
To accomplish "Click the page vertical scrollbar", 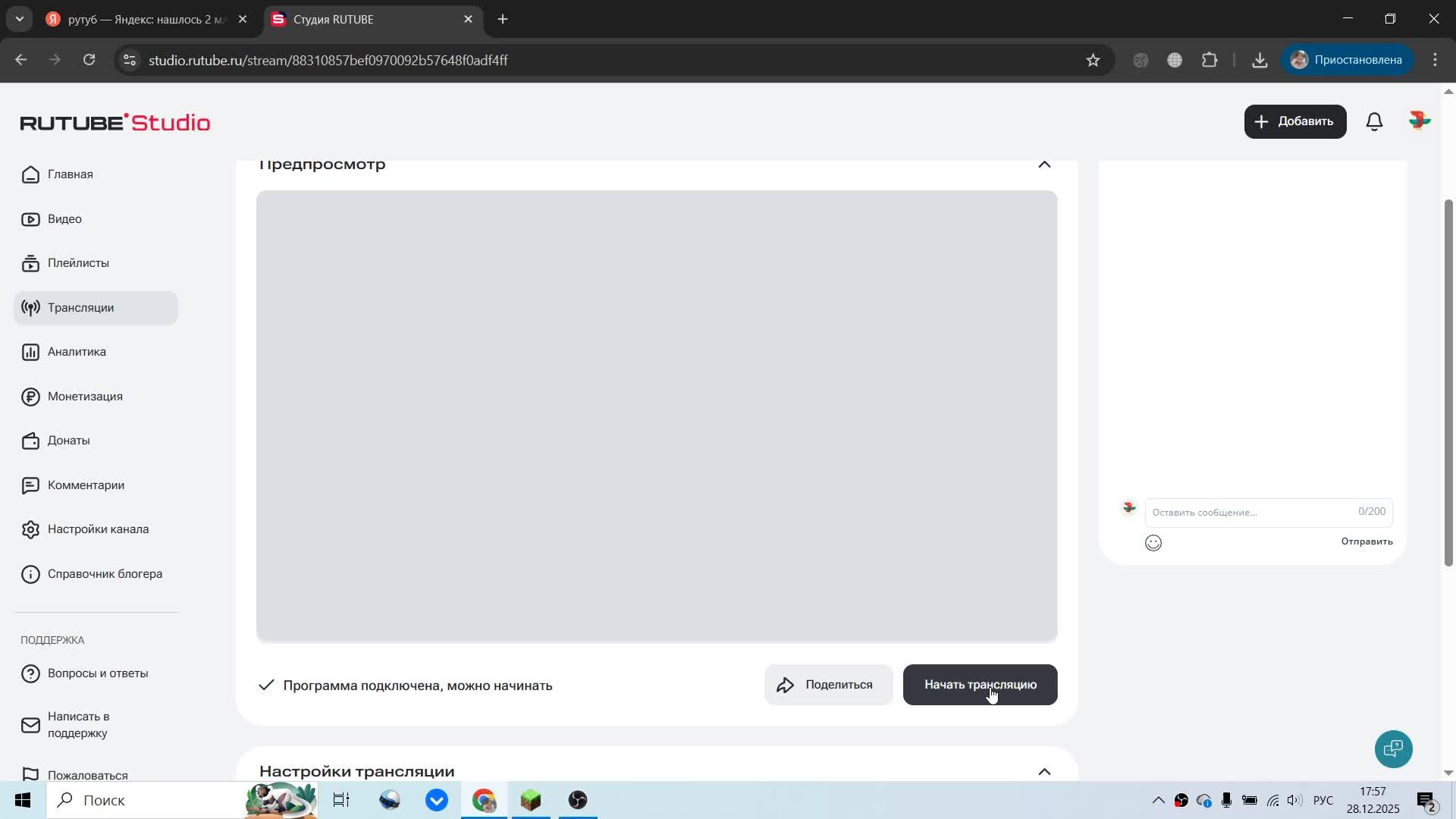I will point(1448,379).
